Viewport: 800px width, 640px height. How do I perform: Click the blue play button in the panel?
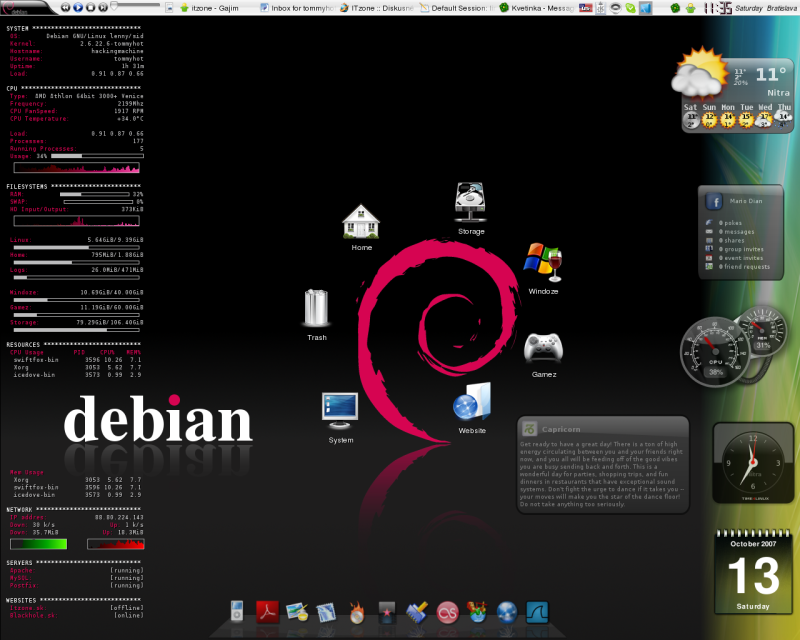tap(78, 7)
